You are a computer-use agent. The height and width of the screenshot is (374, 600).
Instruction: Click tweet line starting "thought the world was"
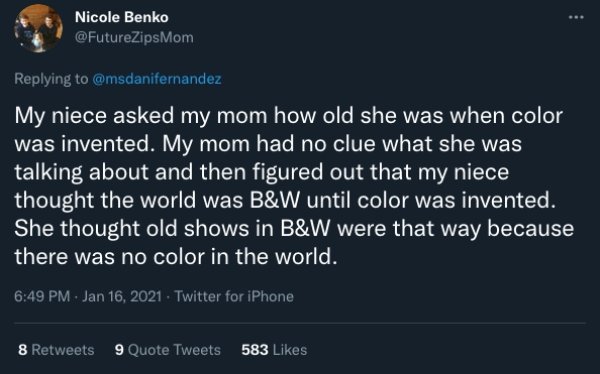pyautogui.click(x=285, y=200)
